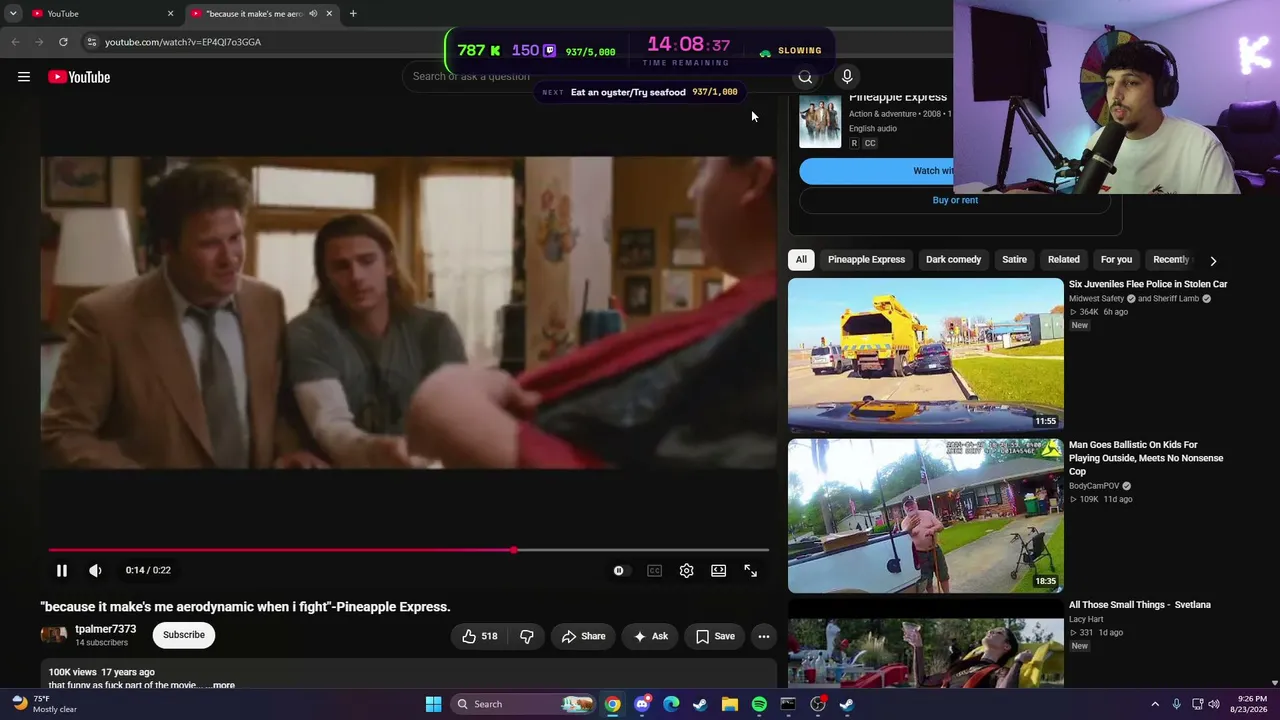1280x720 pixels.
Task: Click the Windows taskbar Search box
Action: (524, 704)
